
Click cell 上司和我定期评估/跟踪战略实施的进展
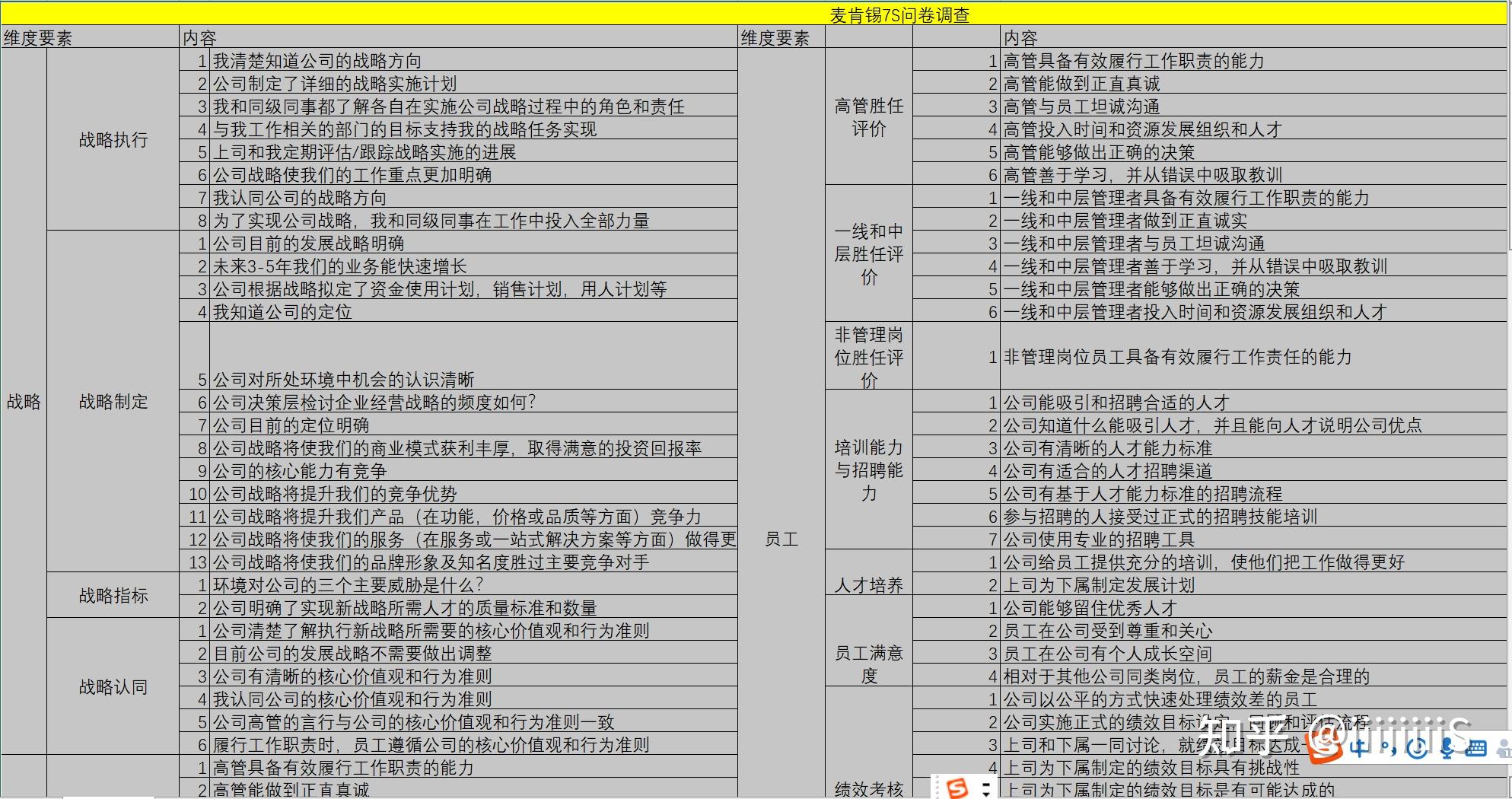[x=473, y=152]
